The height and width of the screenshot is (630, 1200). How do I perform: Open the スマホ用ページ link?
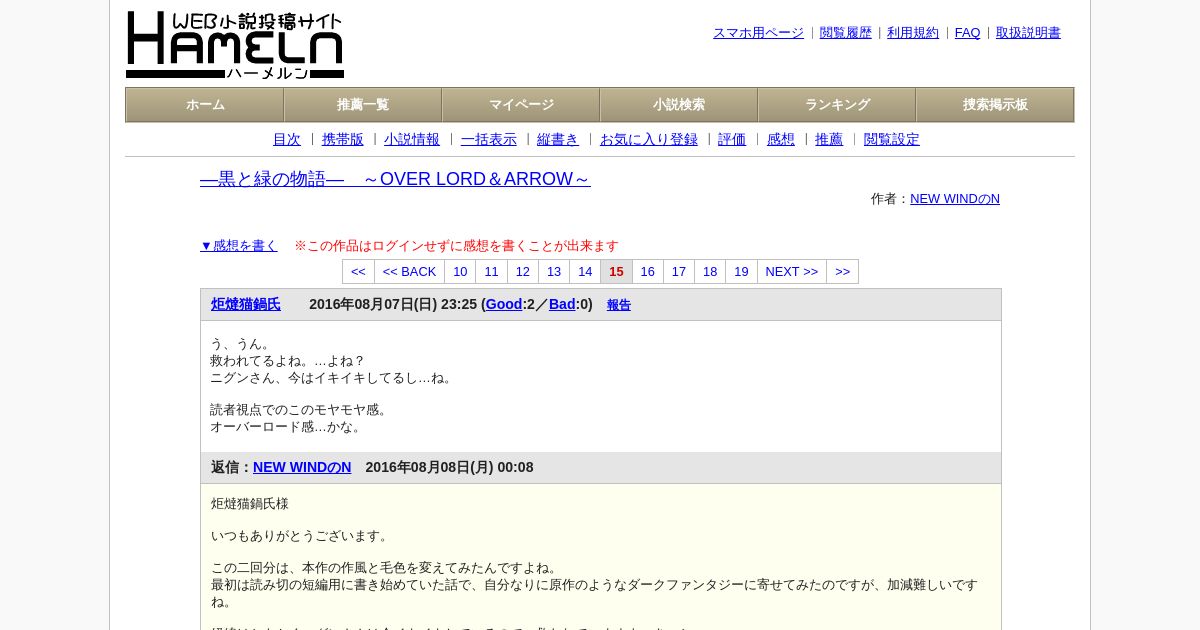(758, 33)
